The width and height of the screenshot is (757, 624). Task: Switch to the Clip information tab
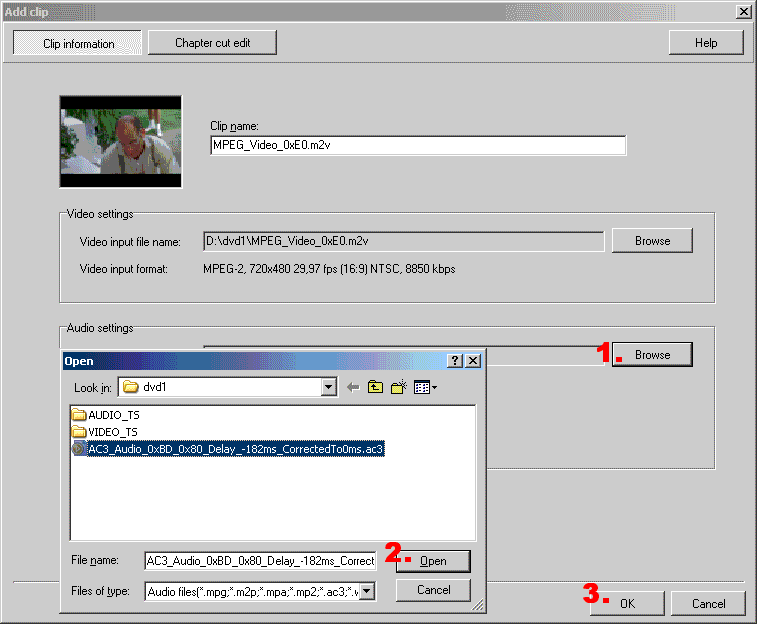pos(78,43)
